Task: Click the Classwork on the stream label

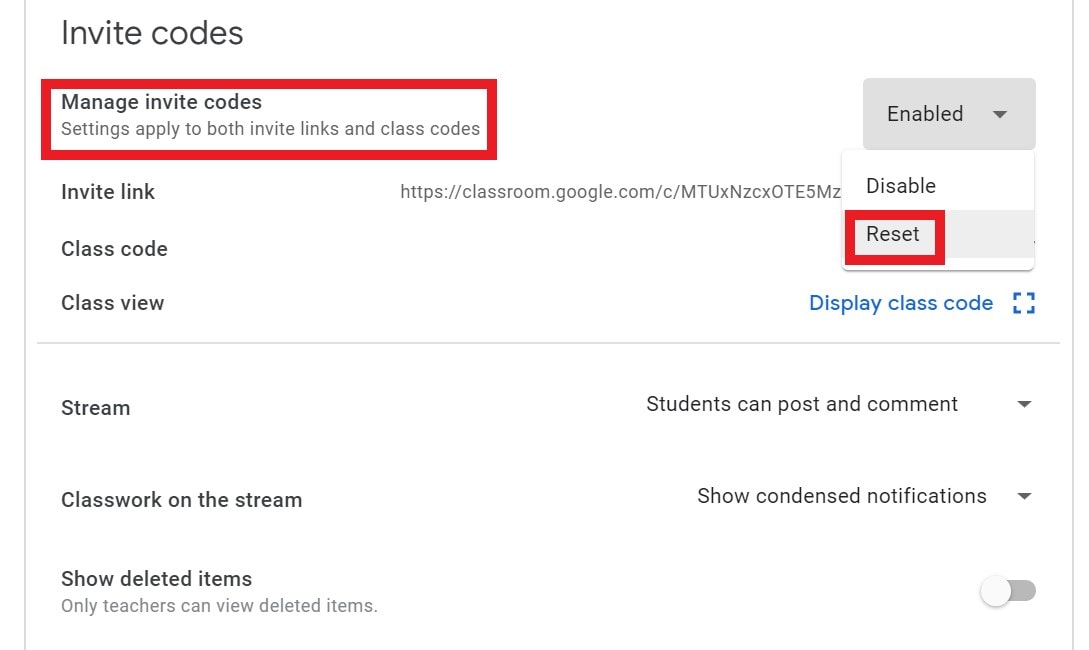Action: tap(181, 500)
